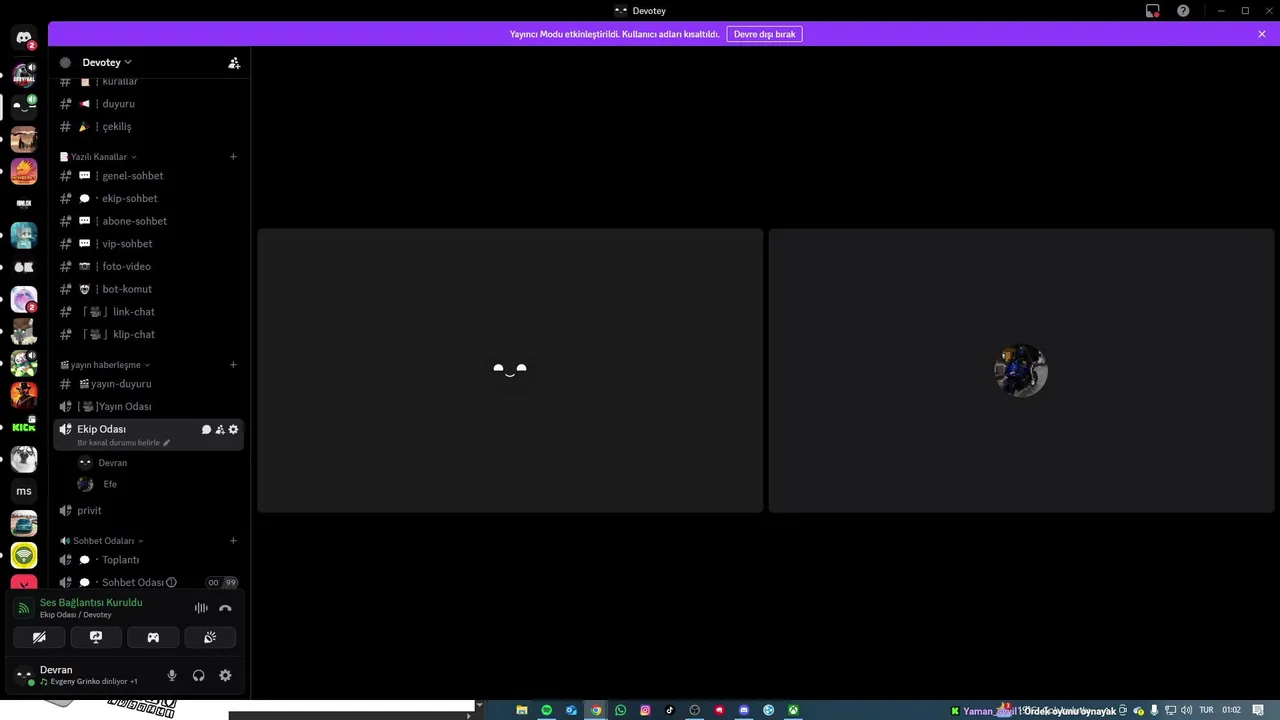
Task: Open the green Wi-Fi logo server
Action: click(24, 555)
